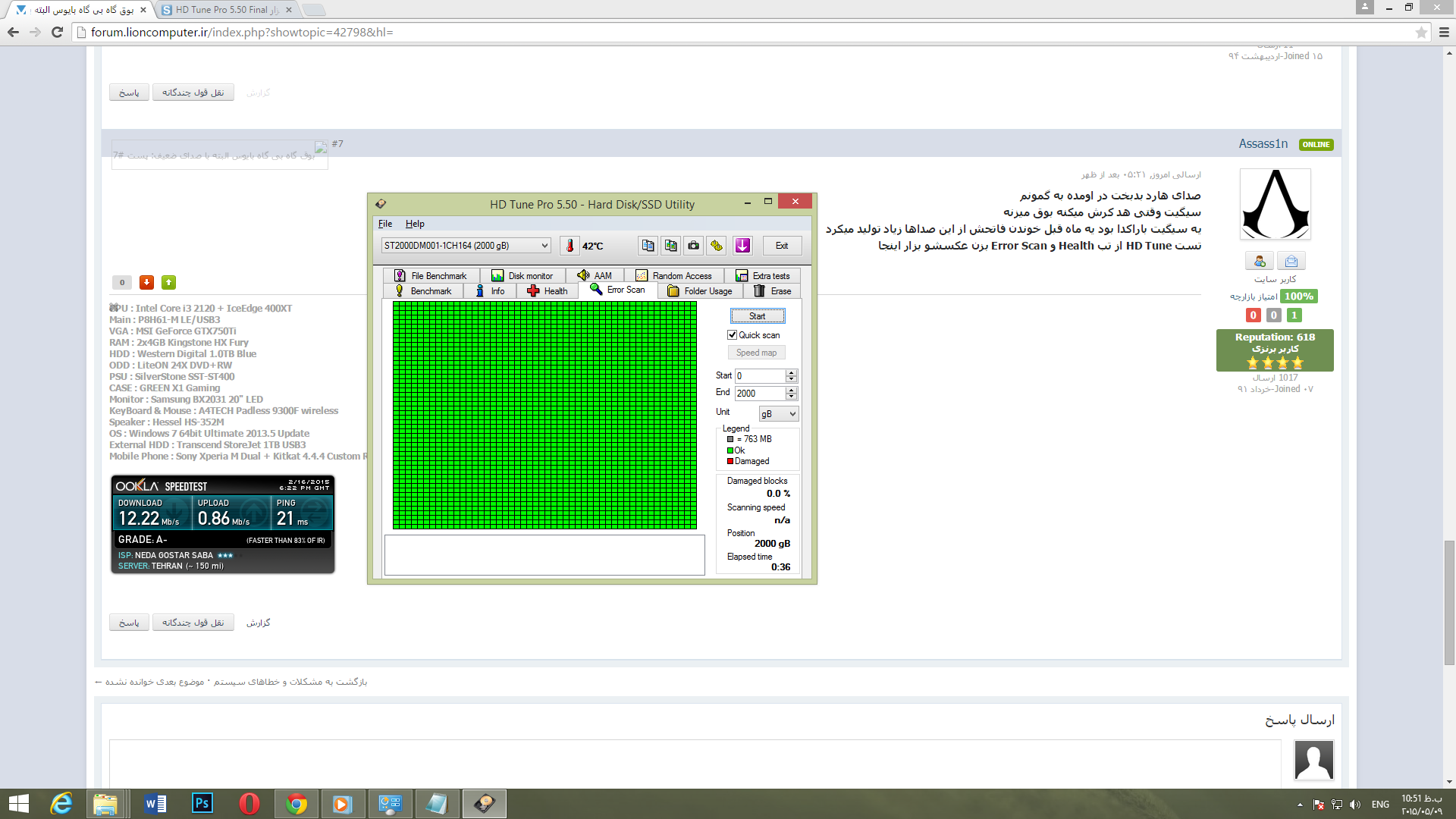Click the Exit button in HD Tune
Image resolution: width=1456 pixels, height=819 pixels.
[781, 246]
